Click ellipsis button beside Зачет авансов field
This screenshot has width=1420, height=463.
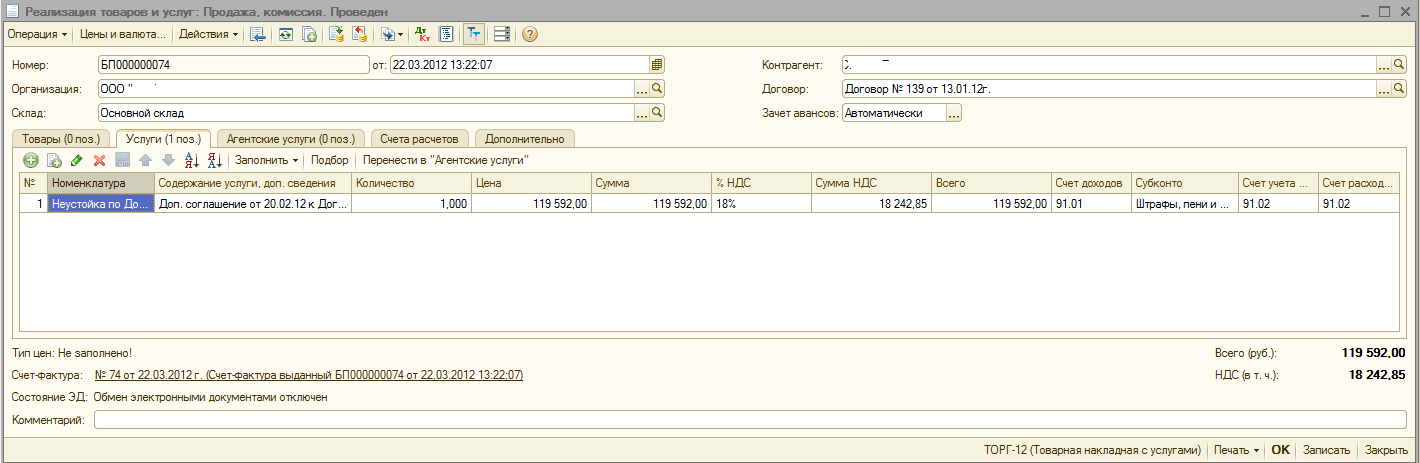tap(954, 113)
